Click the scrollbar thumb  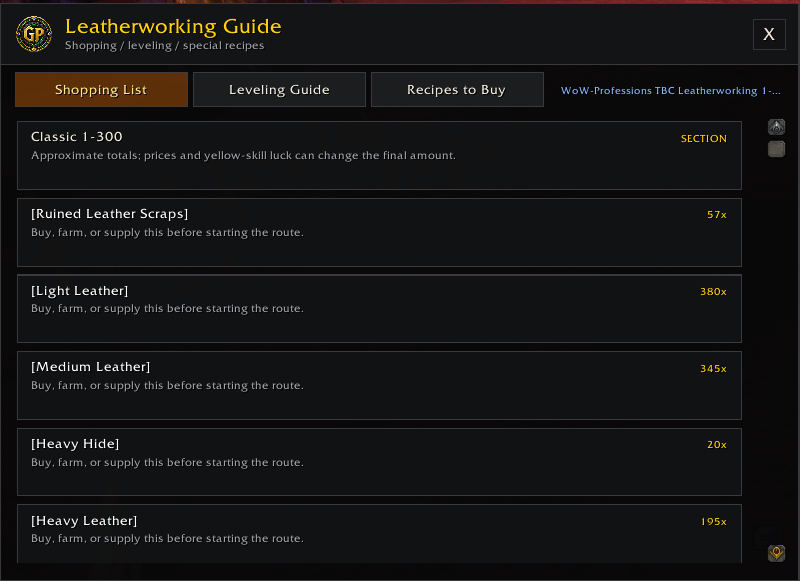click(x=776, y=149)
